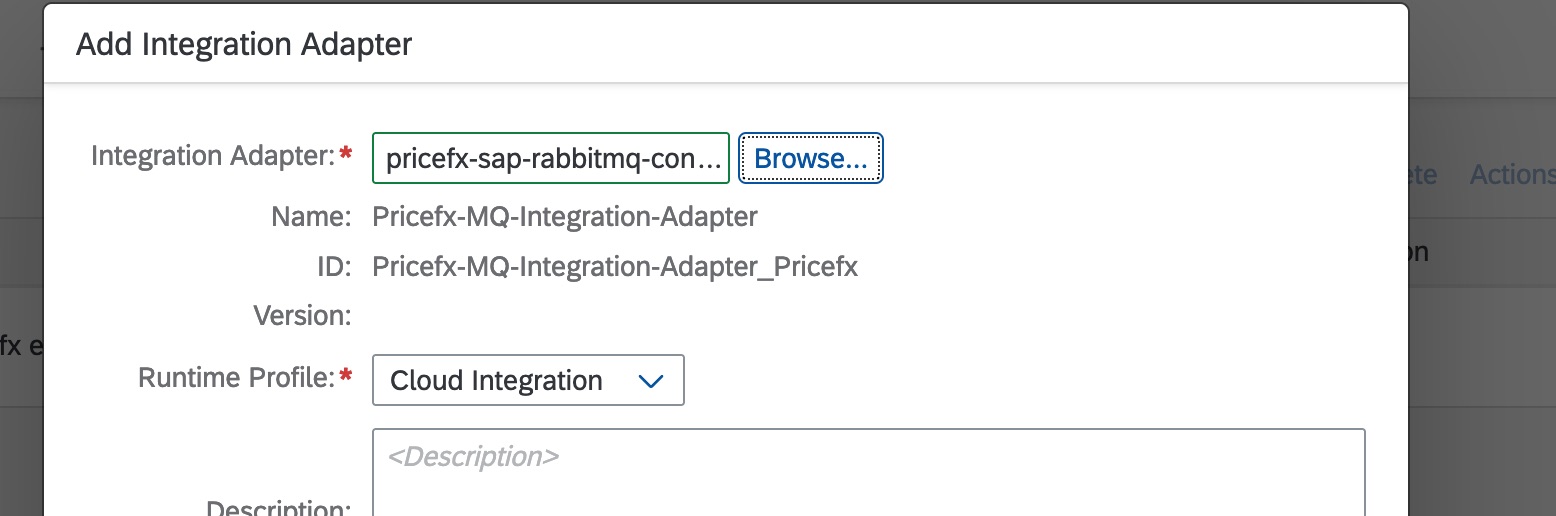
Task: Expand the Runtime Profile chevron arrow
Action: (x=651, y=381)
